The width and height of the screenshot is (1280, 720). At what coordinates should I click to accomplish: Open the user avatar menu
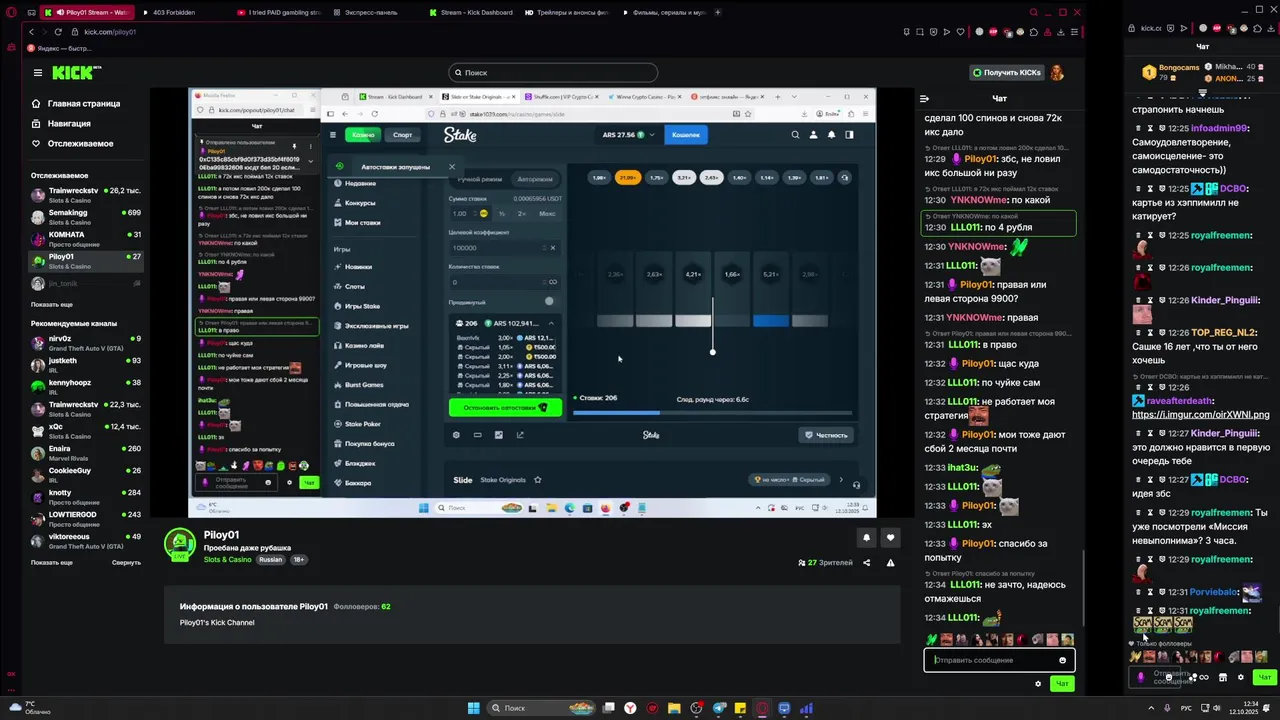(1057, 72)
